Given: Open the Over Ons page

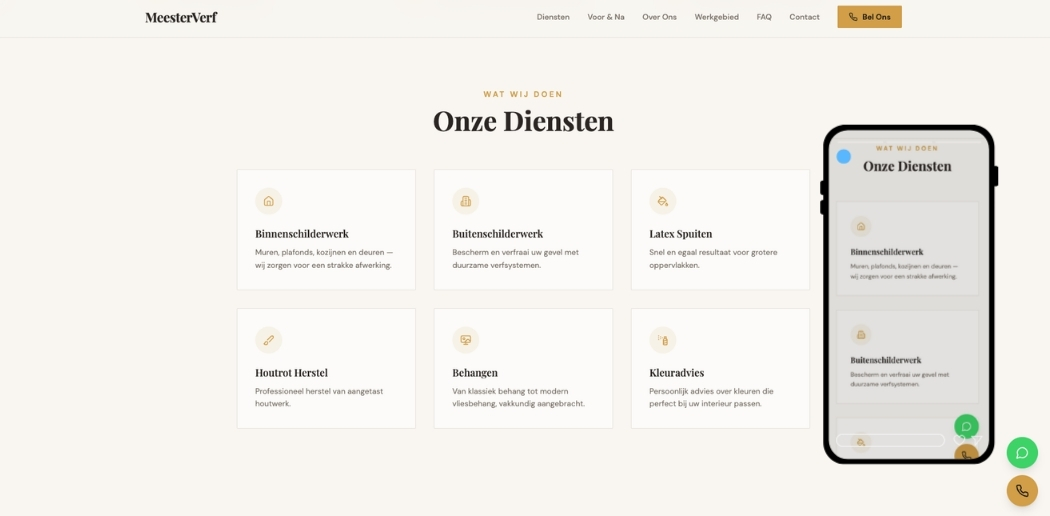Looking at the screenshot, I should click(660, 17).
